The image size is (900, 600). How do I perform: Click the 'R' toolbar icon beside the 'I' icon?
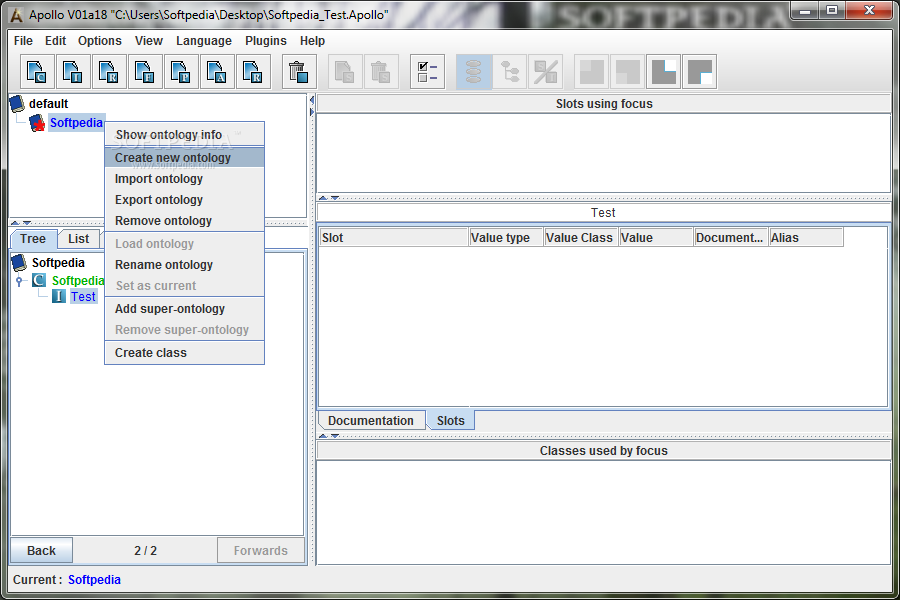coord(109,72)
